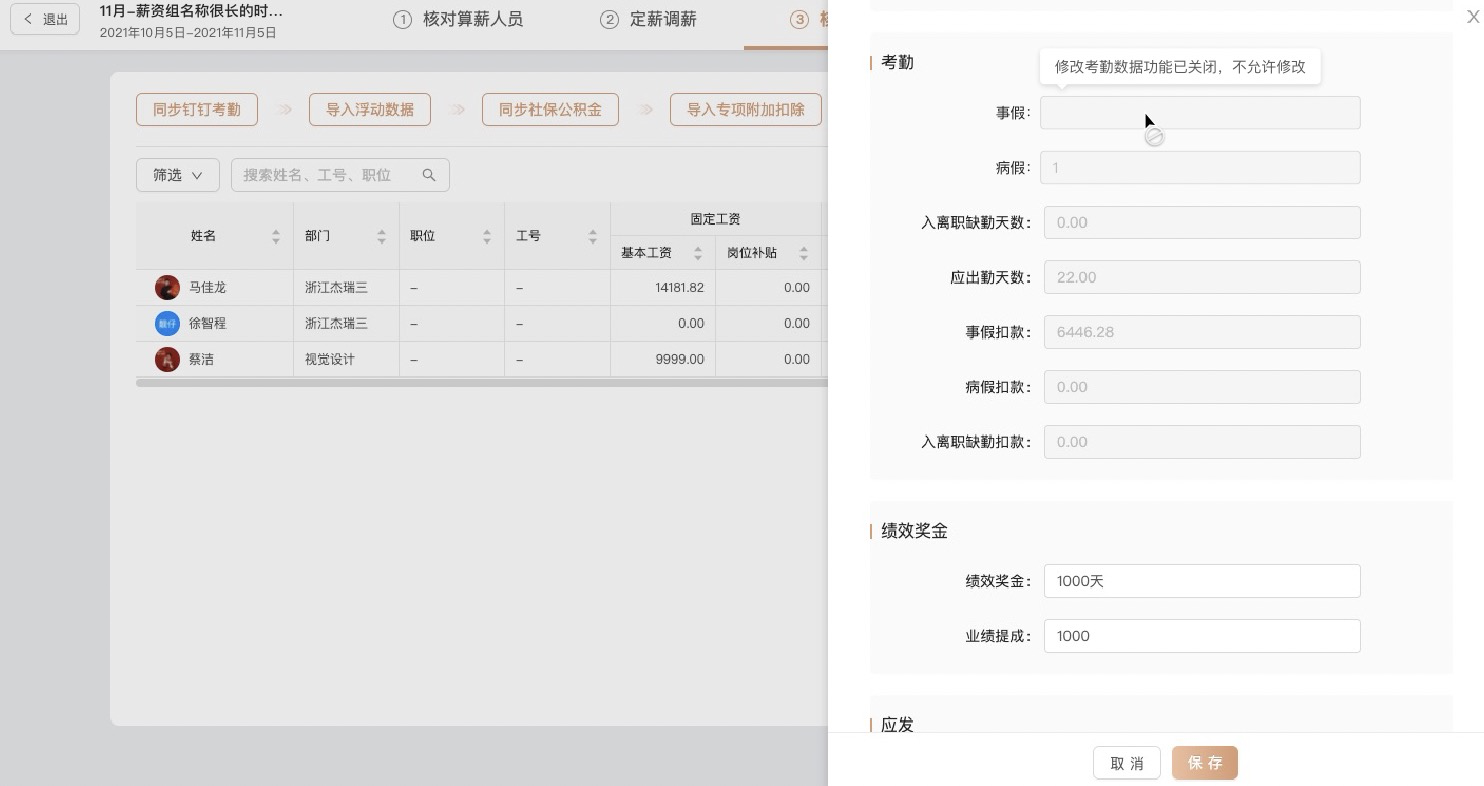
Task: Click the 病假扣款 field
Action: (1202, 387)
